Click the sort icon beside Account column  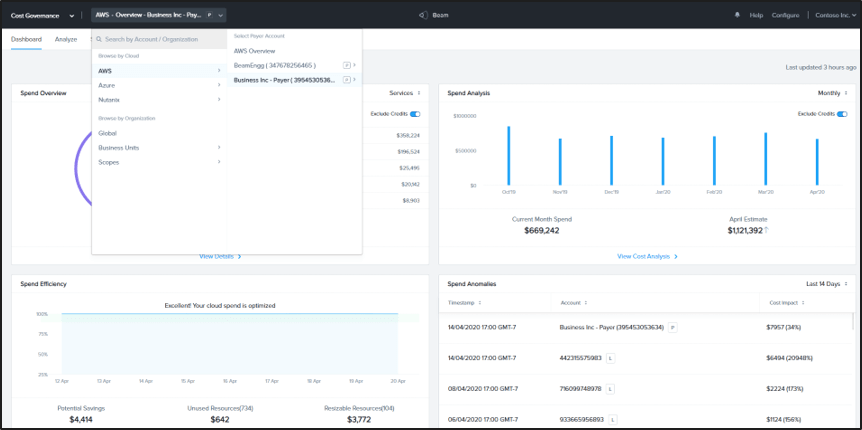pyautogui.click(x=586, y=302)
